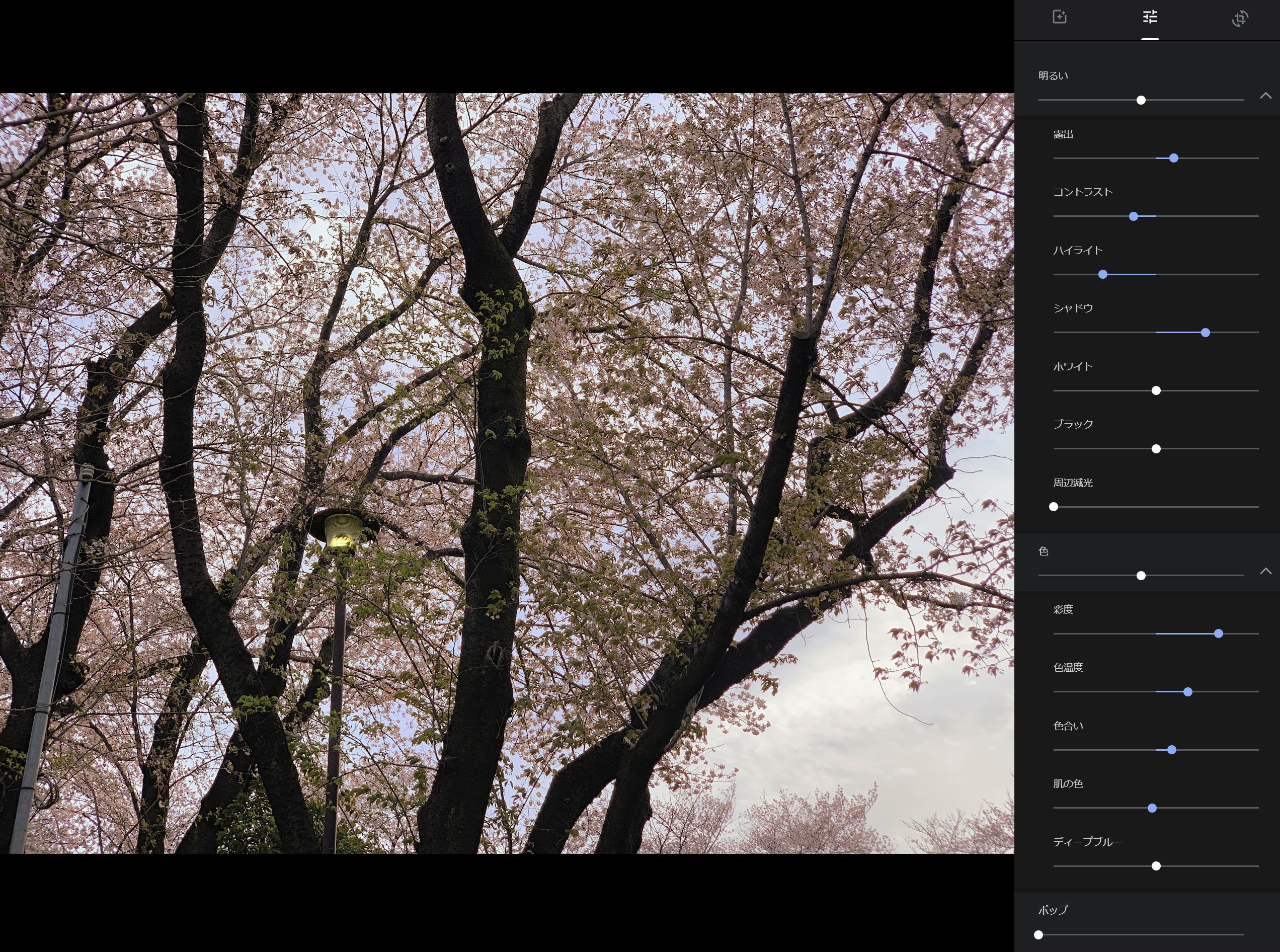Click the ハイライト label
This screenshot has width=1280, height=952.
point(1078,250)
